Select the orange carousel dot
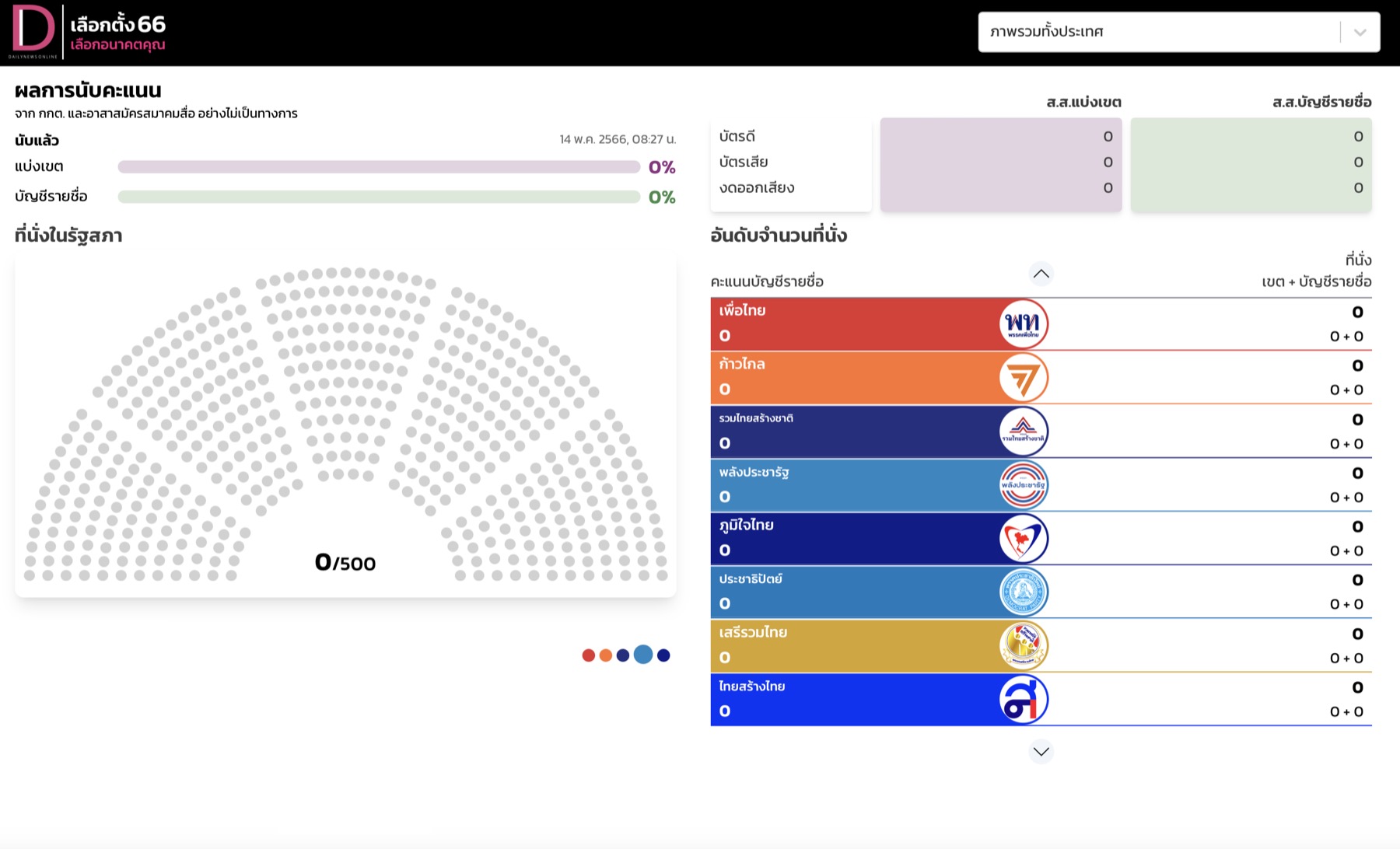1400x849 pixels. click(x=606, y=655)
